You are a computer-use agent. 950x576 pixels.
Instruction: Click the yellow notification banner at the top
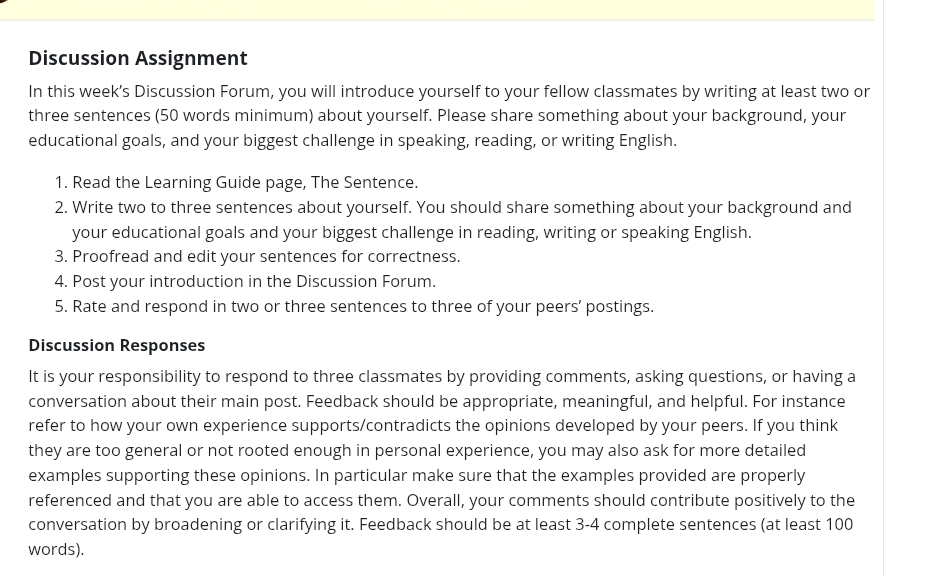pos(440,8)
